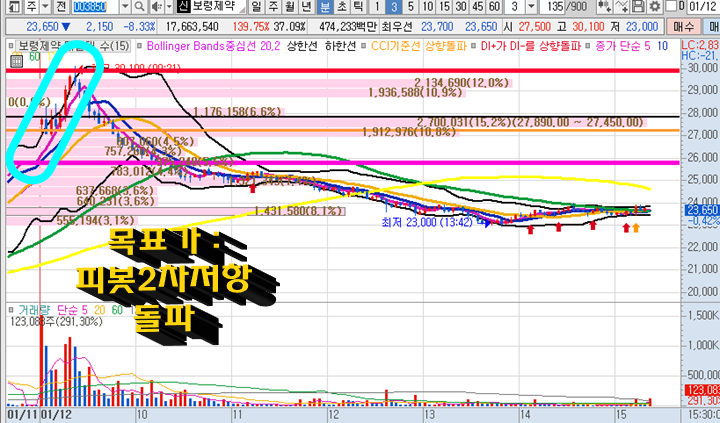Open dropdown arrow beside speaker icon
The height and width of the screenshot is (423, 720).
(169, 6)
